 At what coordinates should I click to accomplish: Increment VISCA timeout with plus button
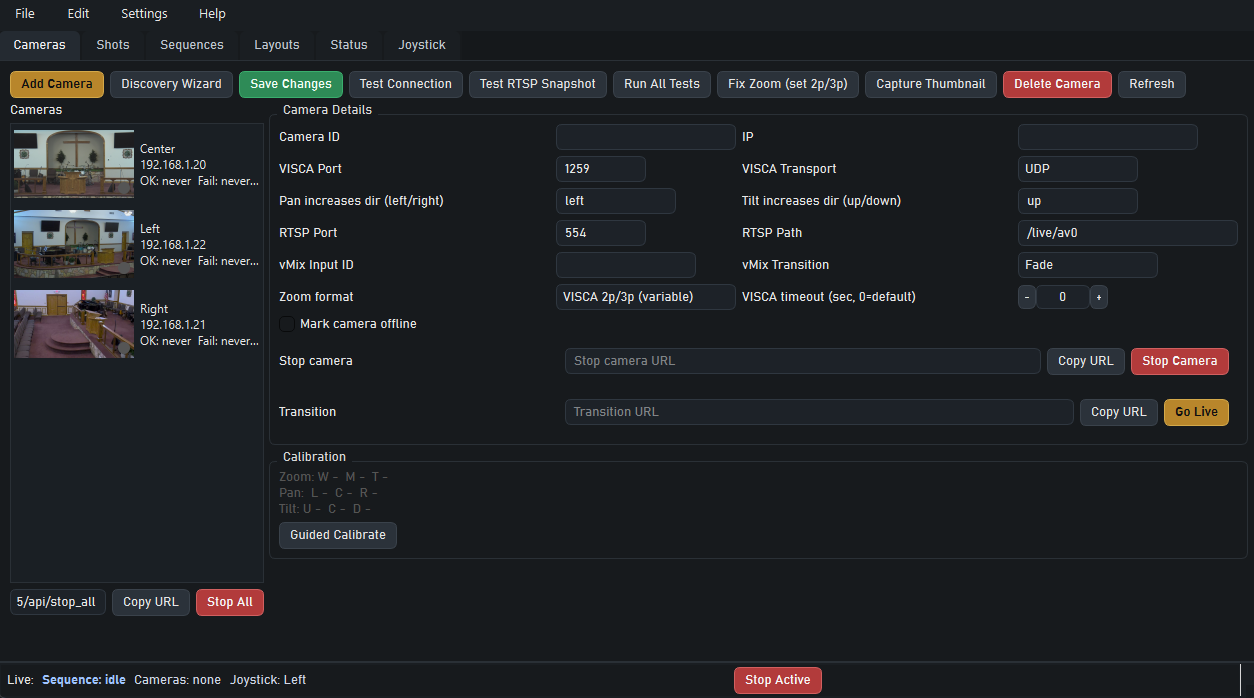pos(1098,296)
